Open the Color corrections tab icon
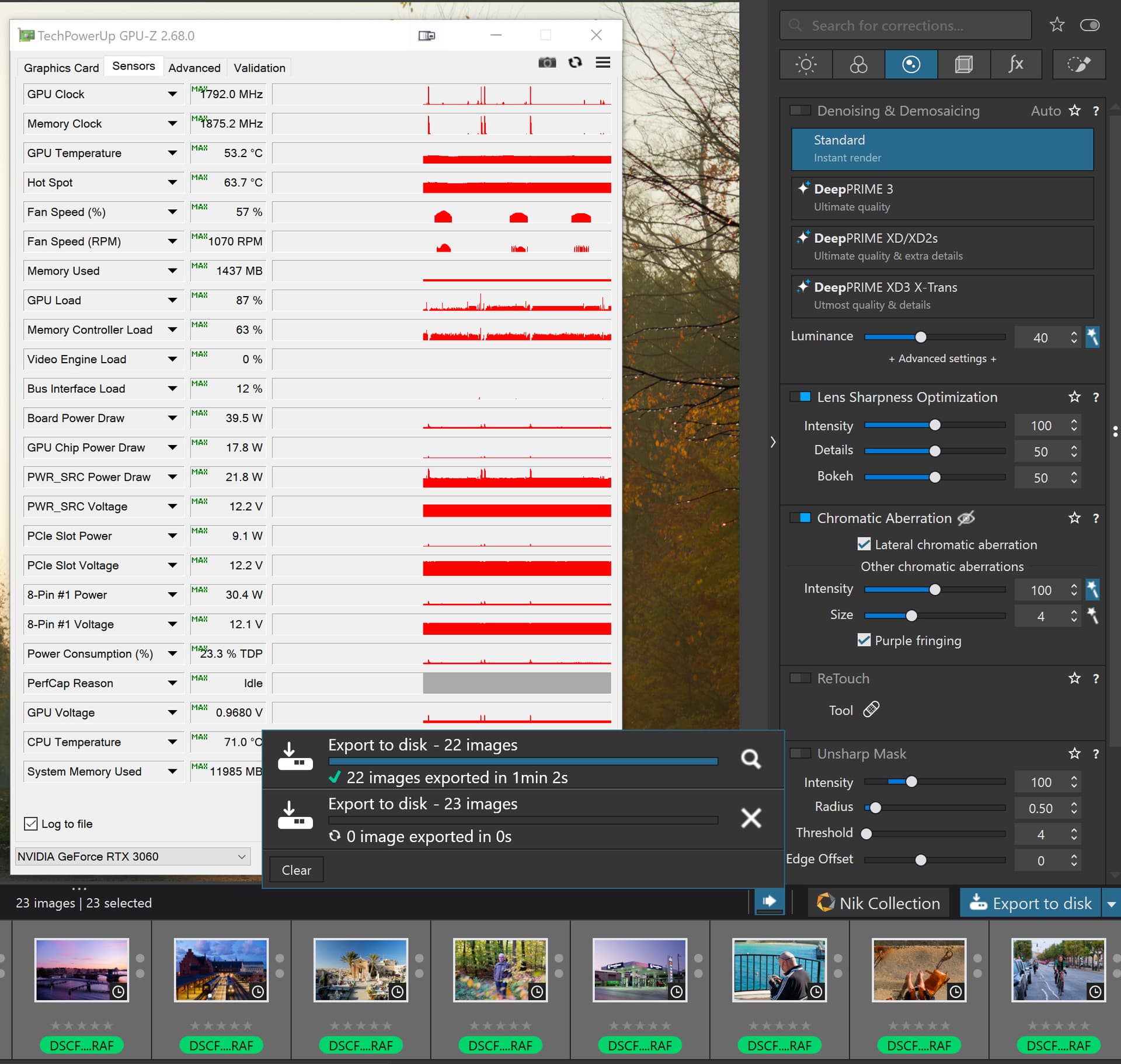 coord(858,64)
